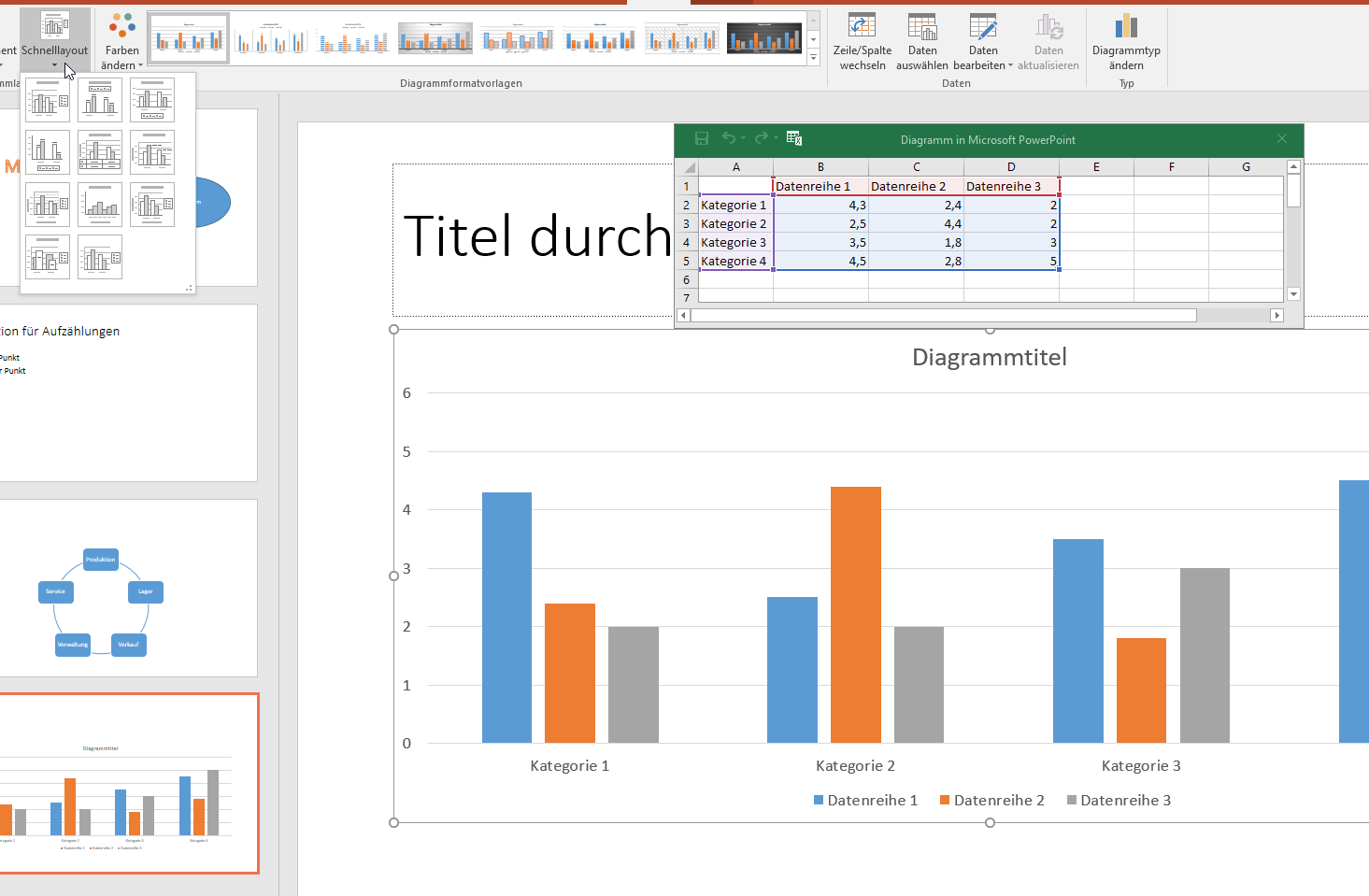Select column E header in data sheet
Image resolution: width=1369 pixels, height=896 pixels.
pyautogui.click(x=1096, y=167)
